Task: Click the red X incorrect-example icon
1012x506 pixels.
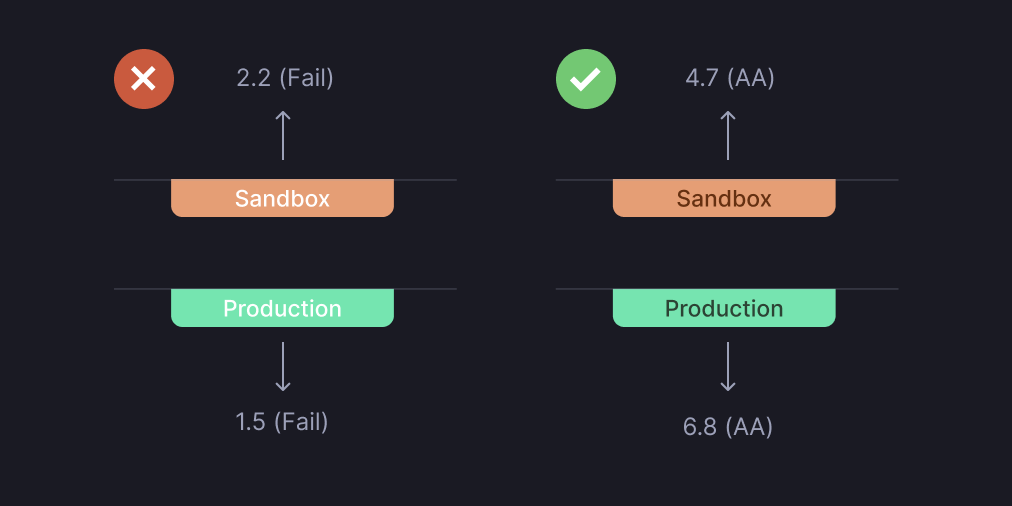Action: 144,79
